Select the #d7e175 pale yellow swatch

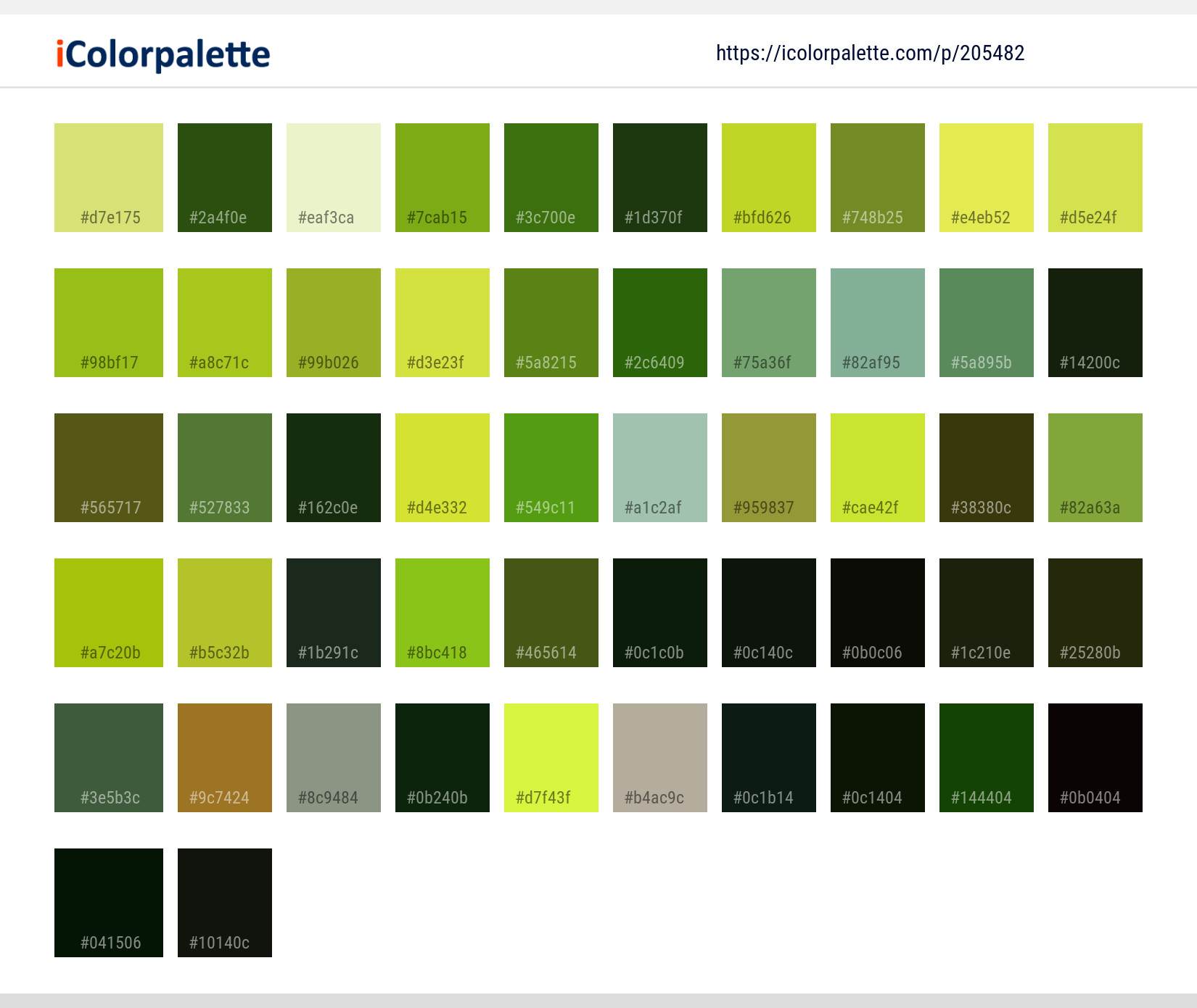tap(109, 178)
